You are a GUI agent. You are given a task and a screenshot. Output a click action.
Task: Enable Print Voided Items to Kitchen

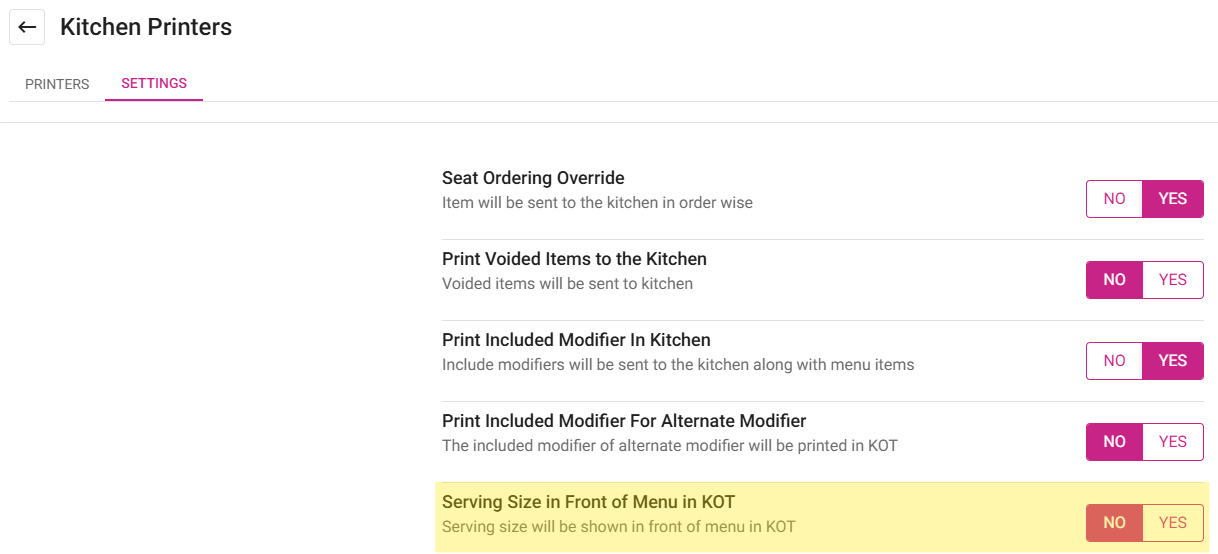click(1172, 280)
